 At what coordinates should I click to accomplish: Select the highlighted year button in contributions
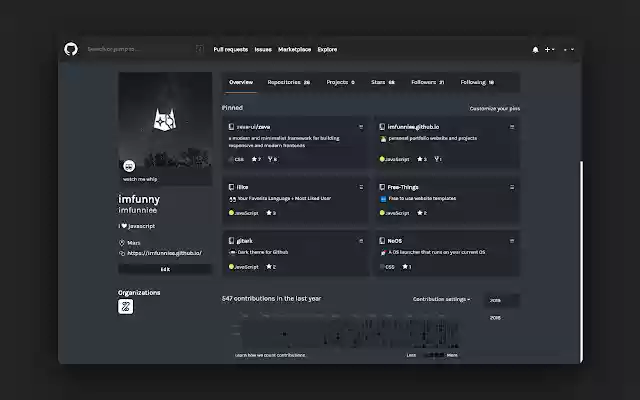pyautogui.click(x=502, y=300)
